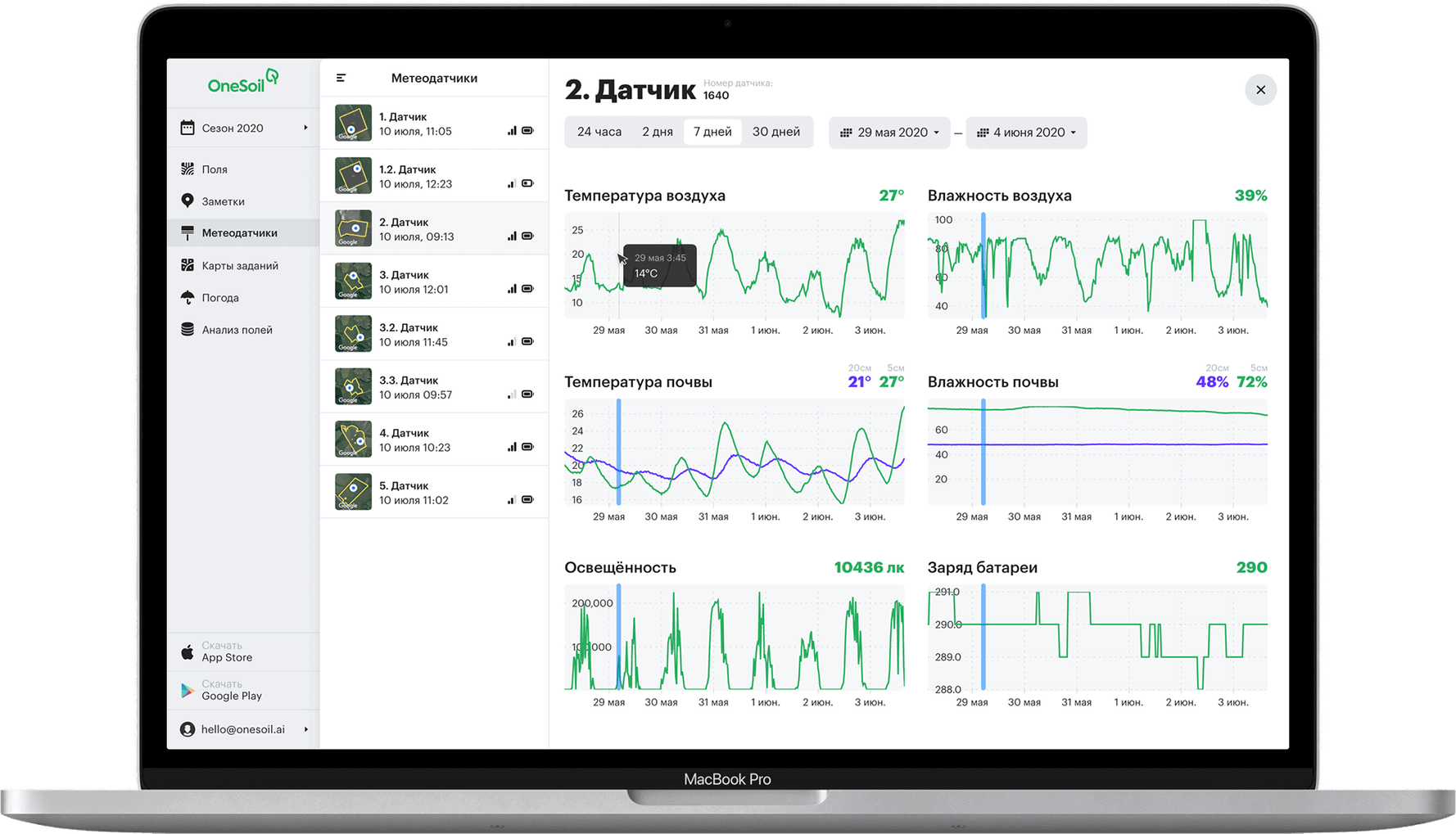
Task: Expand the hello@onesoil.ai account menu
Action: click(x=306, y=729)
